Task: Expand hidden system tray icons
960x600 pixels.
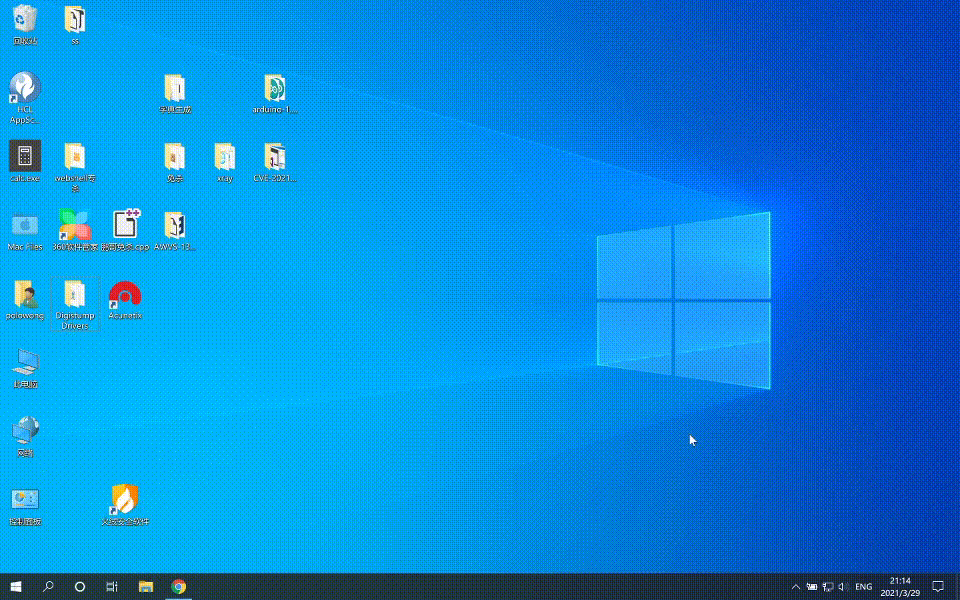Action: click(795, 587)
